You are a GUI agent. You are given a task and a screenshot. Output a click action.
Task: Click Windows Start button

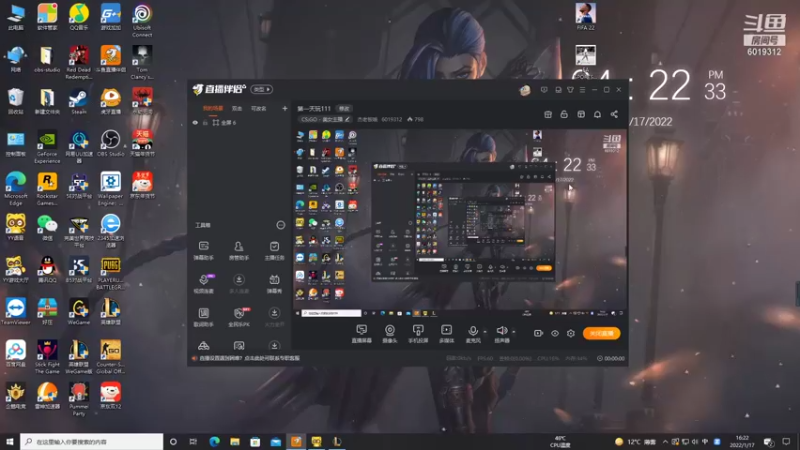[9, 441]
